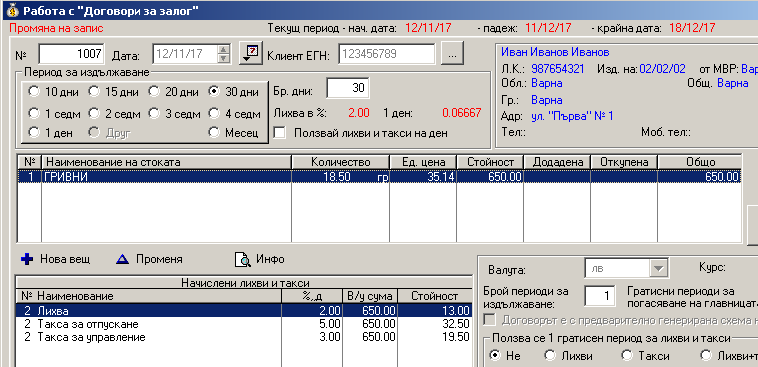Click the Ед. цена column header

pos(423,162)
